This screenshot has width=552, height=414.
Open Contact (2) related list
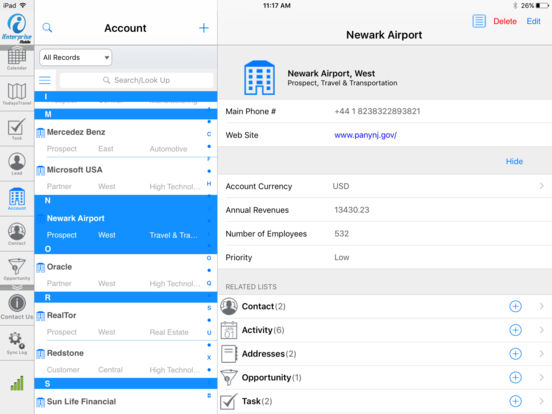tap(385, 306)
